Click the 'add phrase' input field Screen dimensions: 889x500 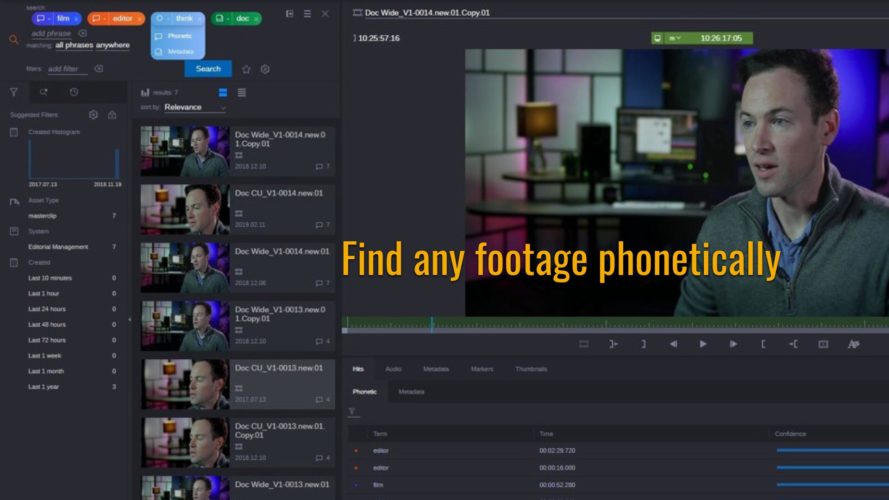click(52, 33)
